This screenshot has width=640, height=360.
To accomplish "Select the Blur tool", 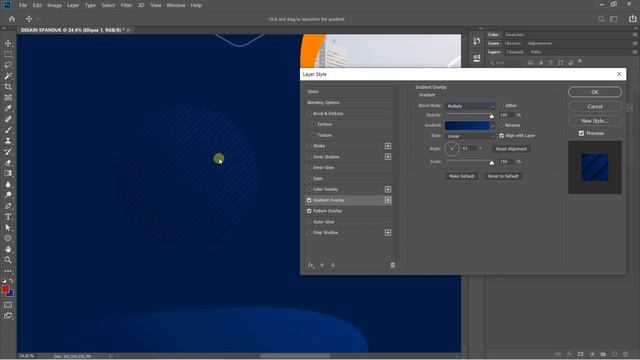I will tap(8, 184).
